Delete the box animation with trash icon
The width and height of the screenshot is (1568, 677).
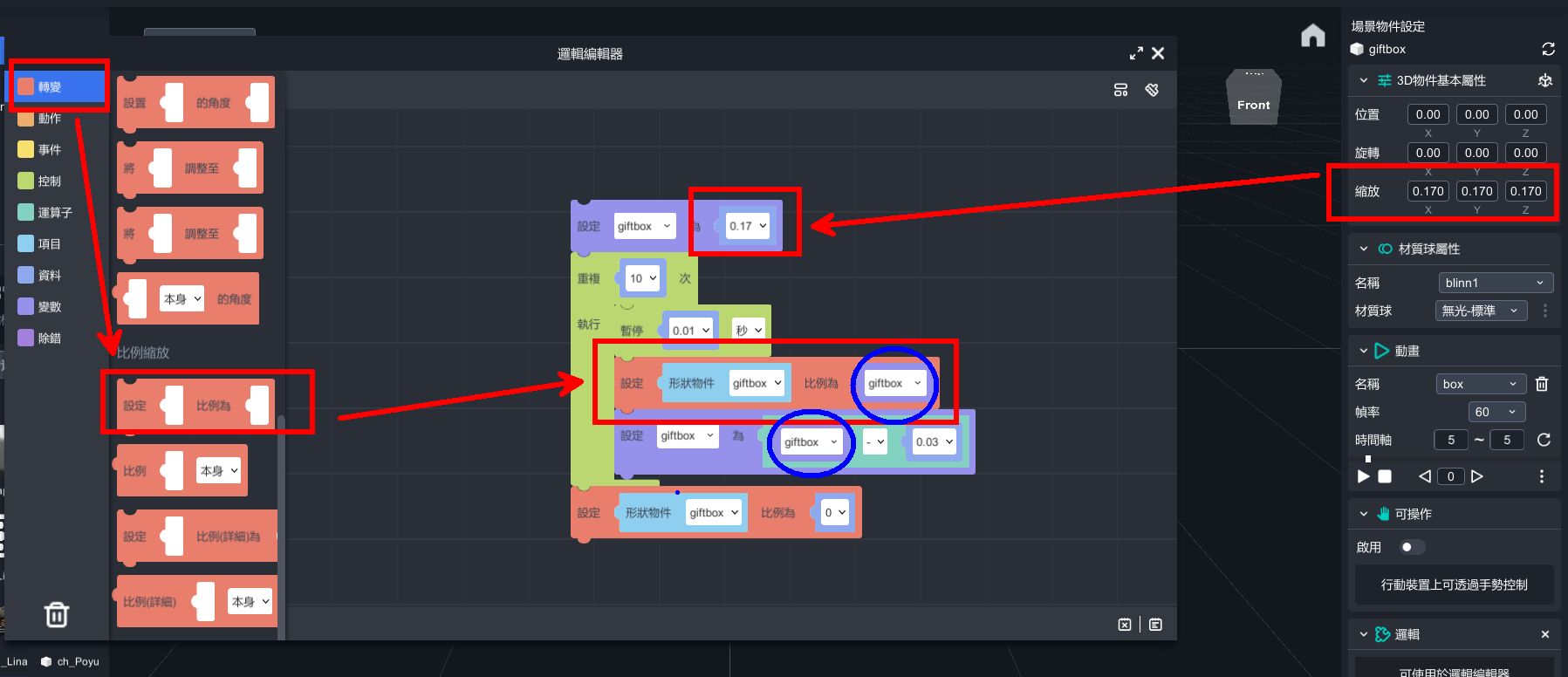coord(1542,384)
